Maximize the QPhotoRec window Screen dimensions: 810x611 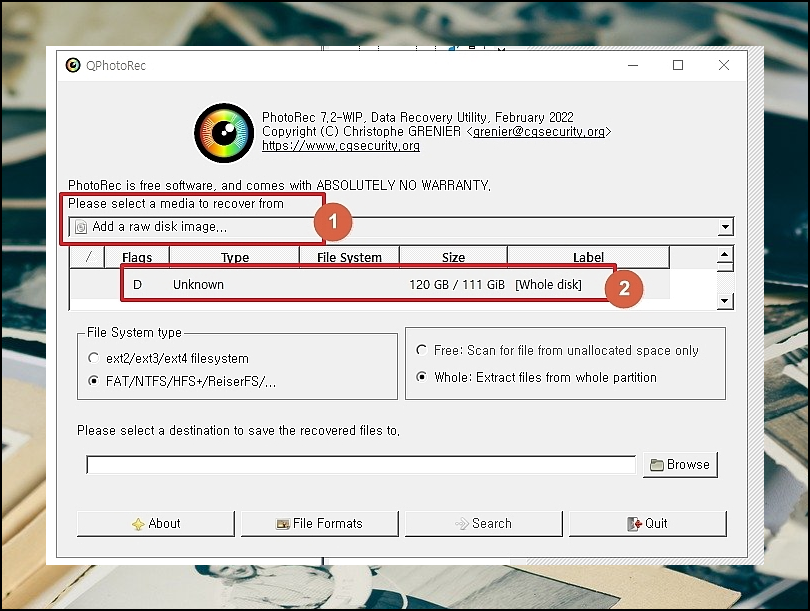pyautogui.click(x=678, y=65)
